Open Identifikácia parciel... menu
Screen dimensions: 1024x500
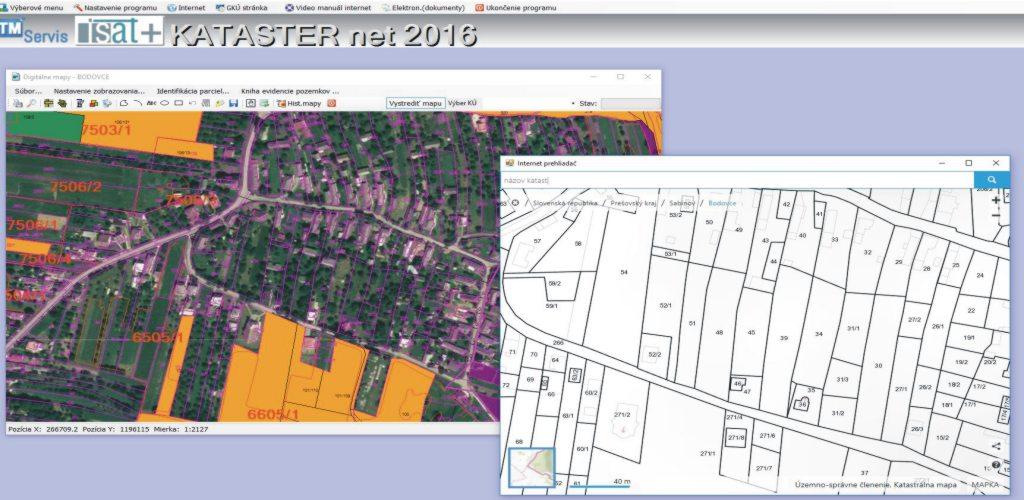pos(193,91)
